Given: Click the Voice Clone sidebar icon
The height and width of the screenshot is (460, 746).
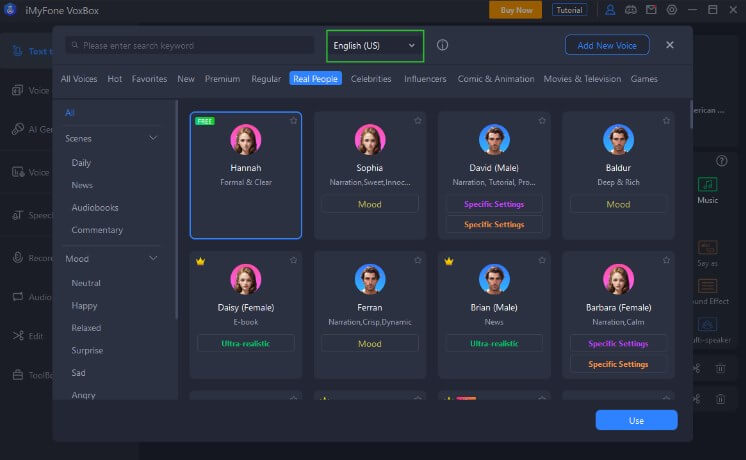Looking at the screenshot, I should tap(18, 90).
